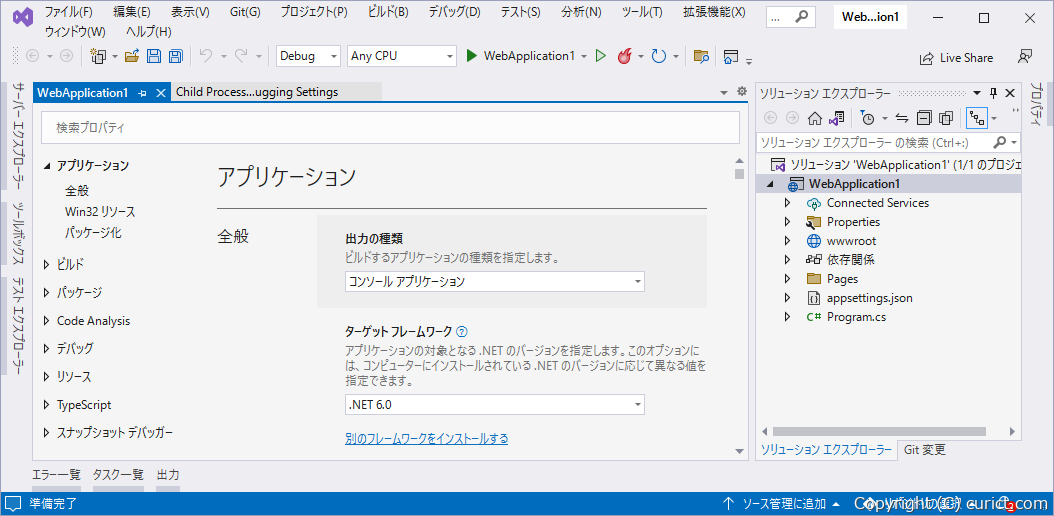Click the Find in Files folder icon

tap(701, 56)
